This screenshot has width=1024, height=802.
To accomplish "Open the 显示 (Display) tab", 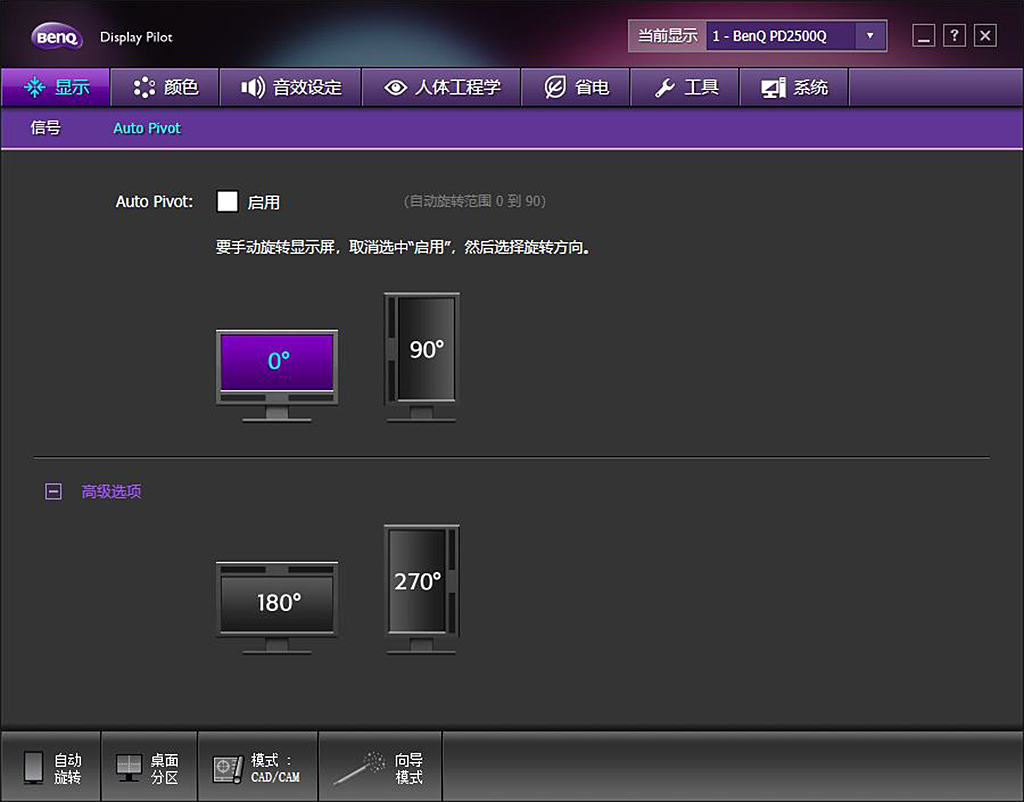I will click(x=56, y=87).
